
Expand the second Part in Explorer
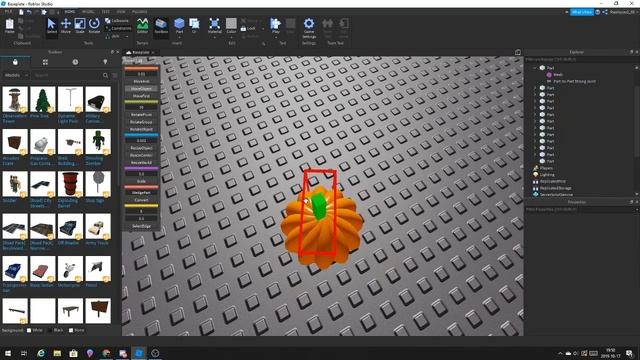pyautogui.click(x=535, y=88)
